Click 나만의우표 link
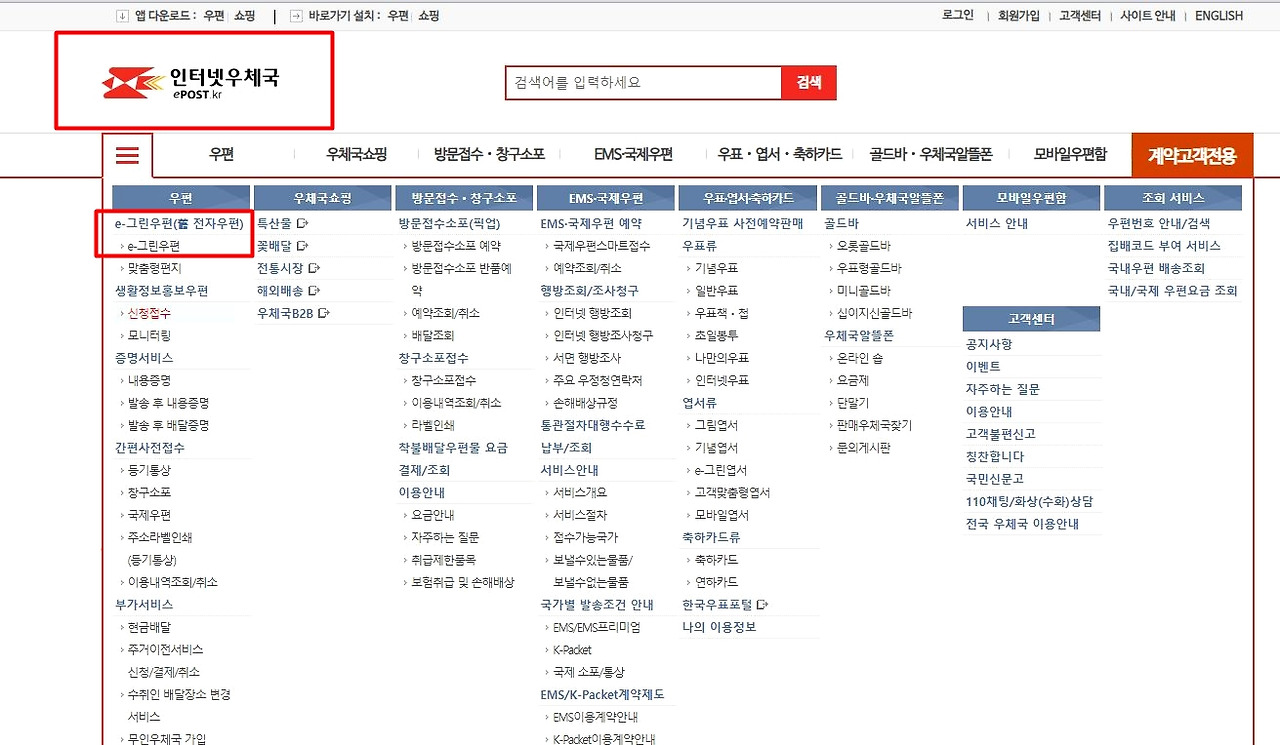The image size is (1280, 745). click(722, 358)
